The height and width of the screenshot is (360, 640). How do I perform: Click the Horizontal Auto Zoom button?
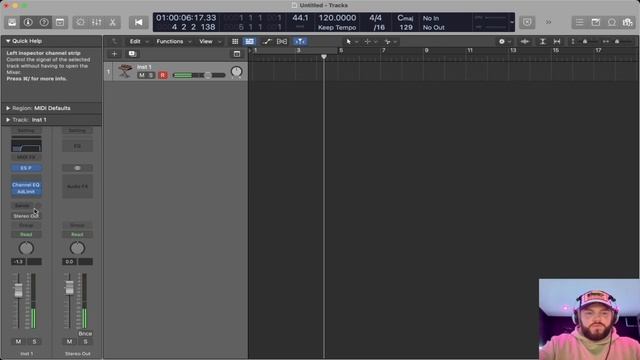(x=557, y=41)
